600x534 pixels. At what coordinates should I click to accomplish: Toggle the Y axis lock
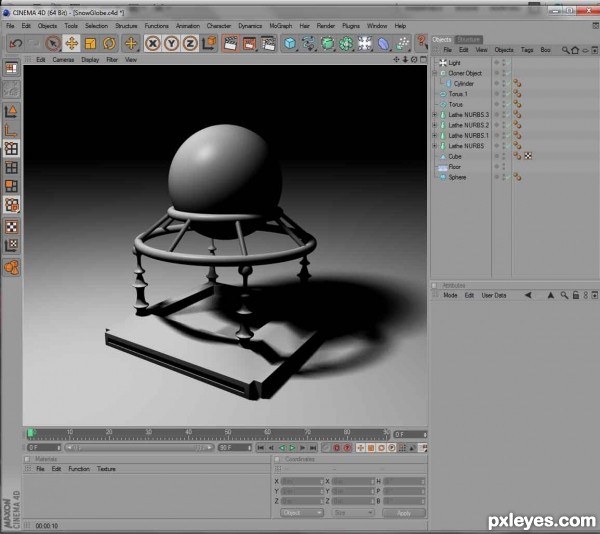pyautogui.click(x=171, y=44)
